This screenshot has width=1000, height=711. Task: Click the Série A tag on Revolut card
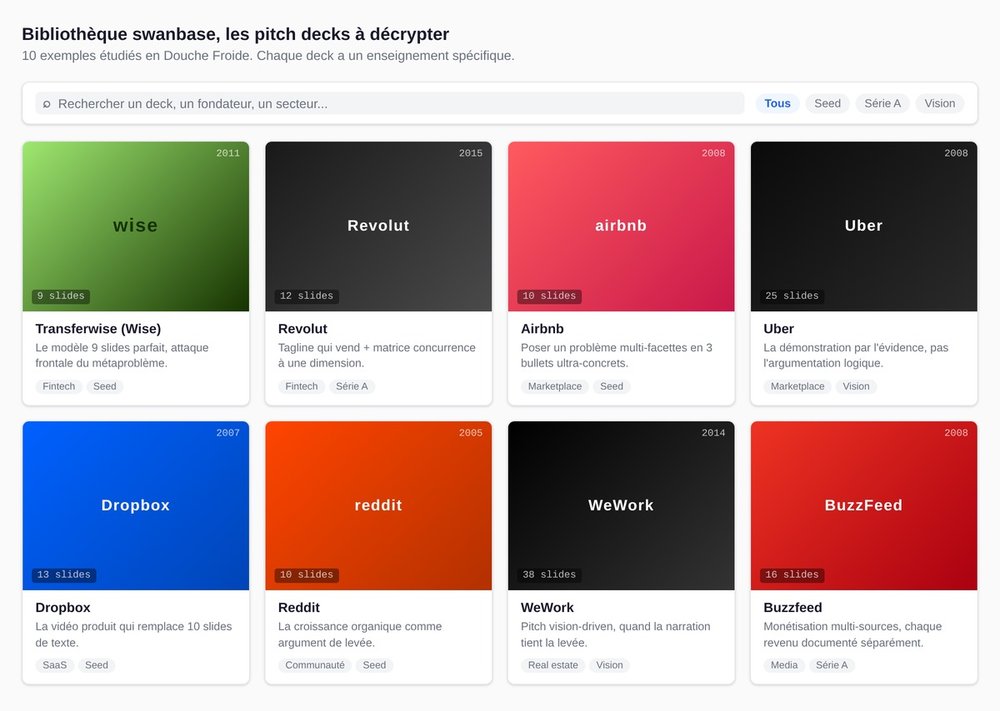pyautogui.click(x=352, y=386)
